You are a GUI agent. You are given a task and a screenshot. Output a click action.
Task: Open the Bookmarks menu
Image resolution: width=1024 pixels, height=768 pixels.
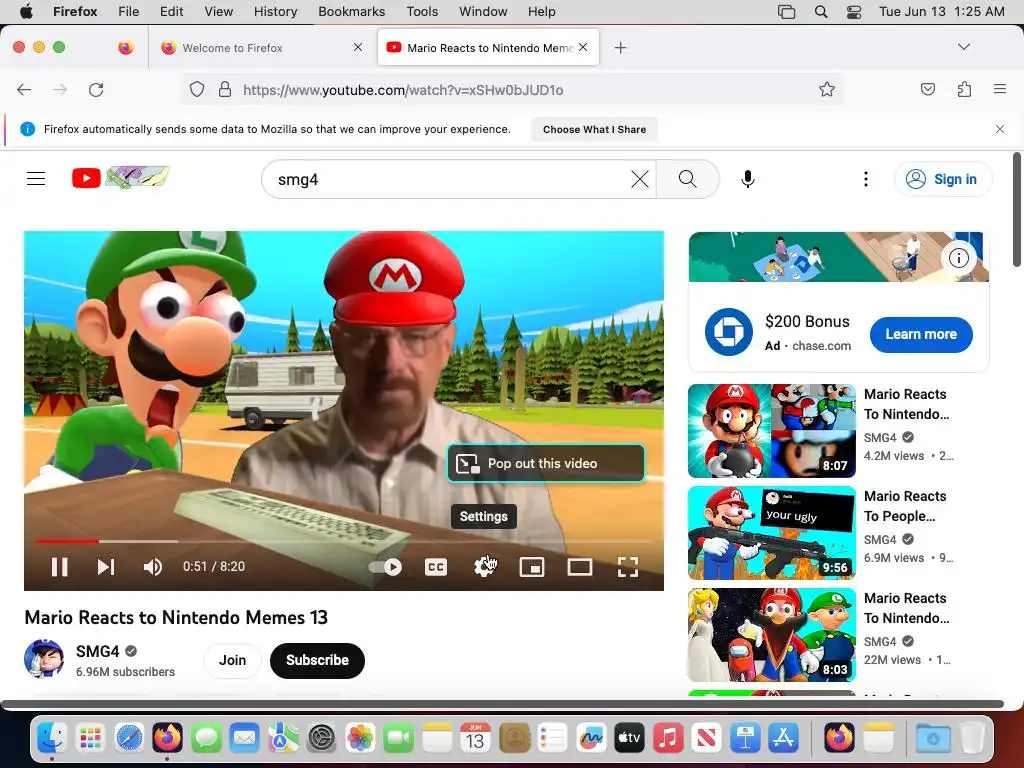[351, 12]
